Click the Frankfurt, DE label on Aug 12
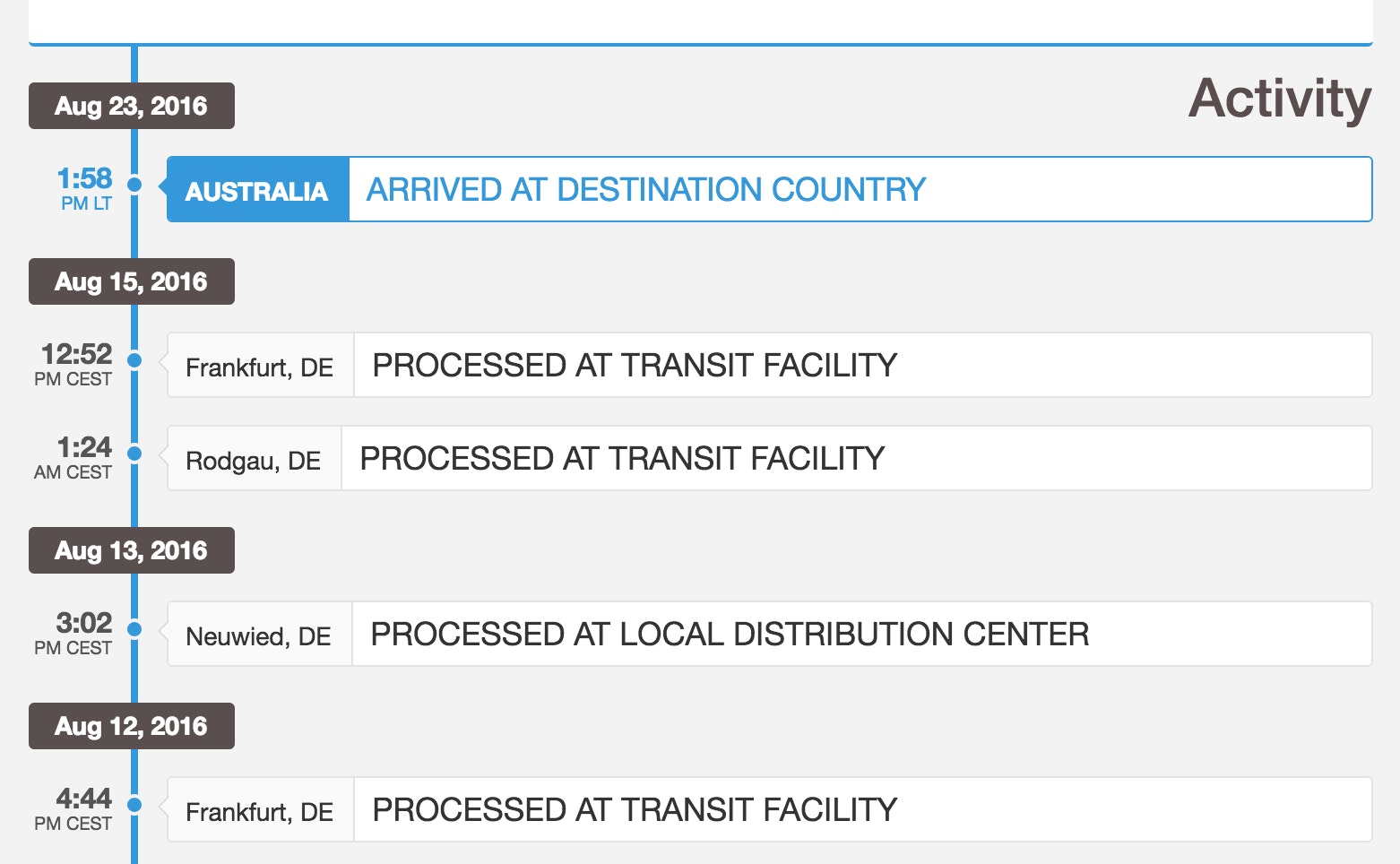The width and height of the screenshot is (1400, 864). point(260,811)
